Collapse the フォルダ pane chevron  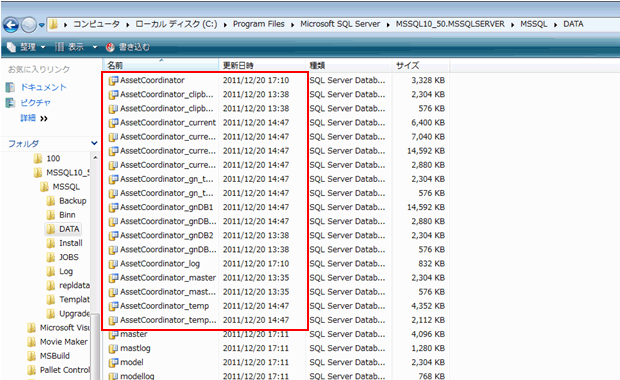click(x=94, y=143)
